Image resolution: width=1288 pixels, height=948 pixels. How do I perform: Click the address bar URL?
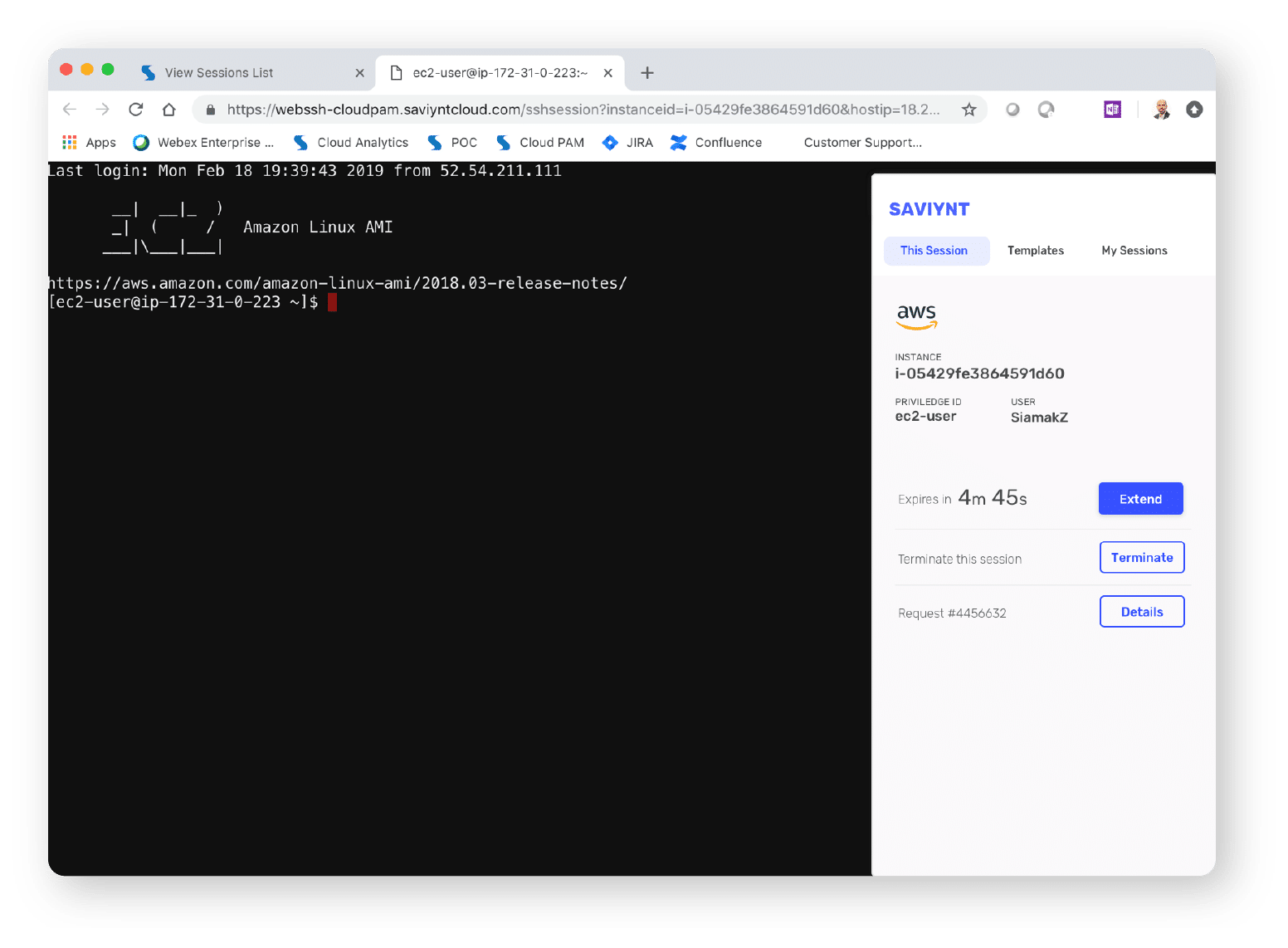point(583,110)
